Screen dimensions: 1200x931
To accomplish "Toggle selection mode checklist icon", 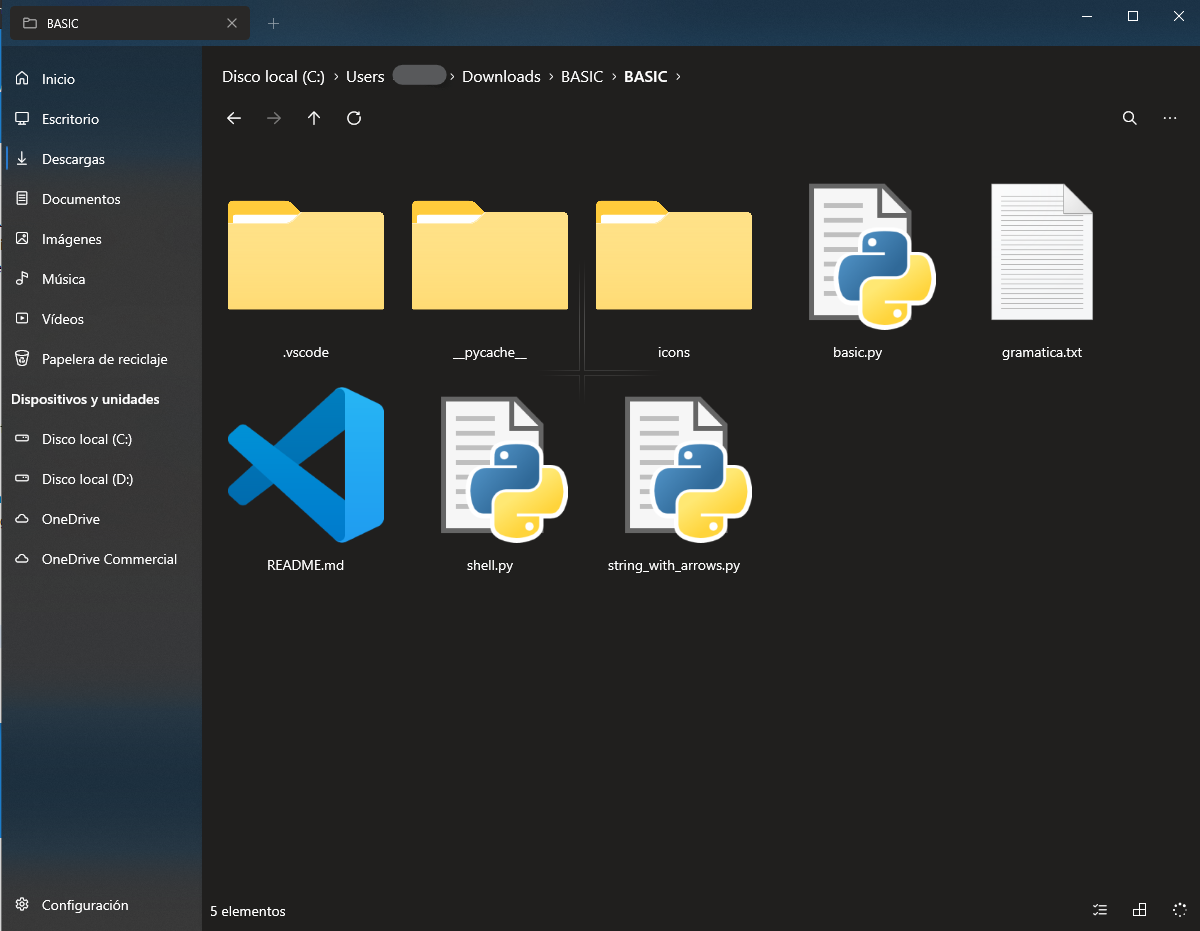I will tap(1100, 910).
